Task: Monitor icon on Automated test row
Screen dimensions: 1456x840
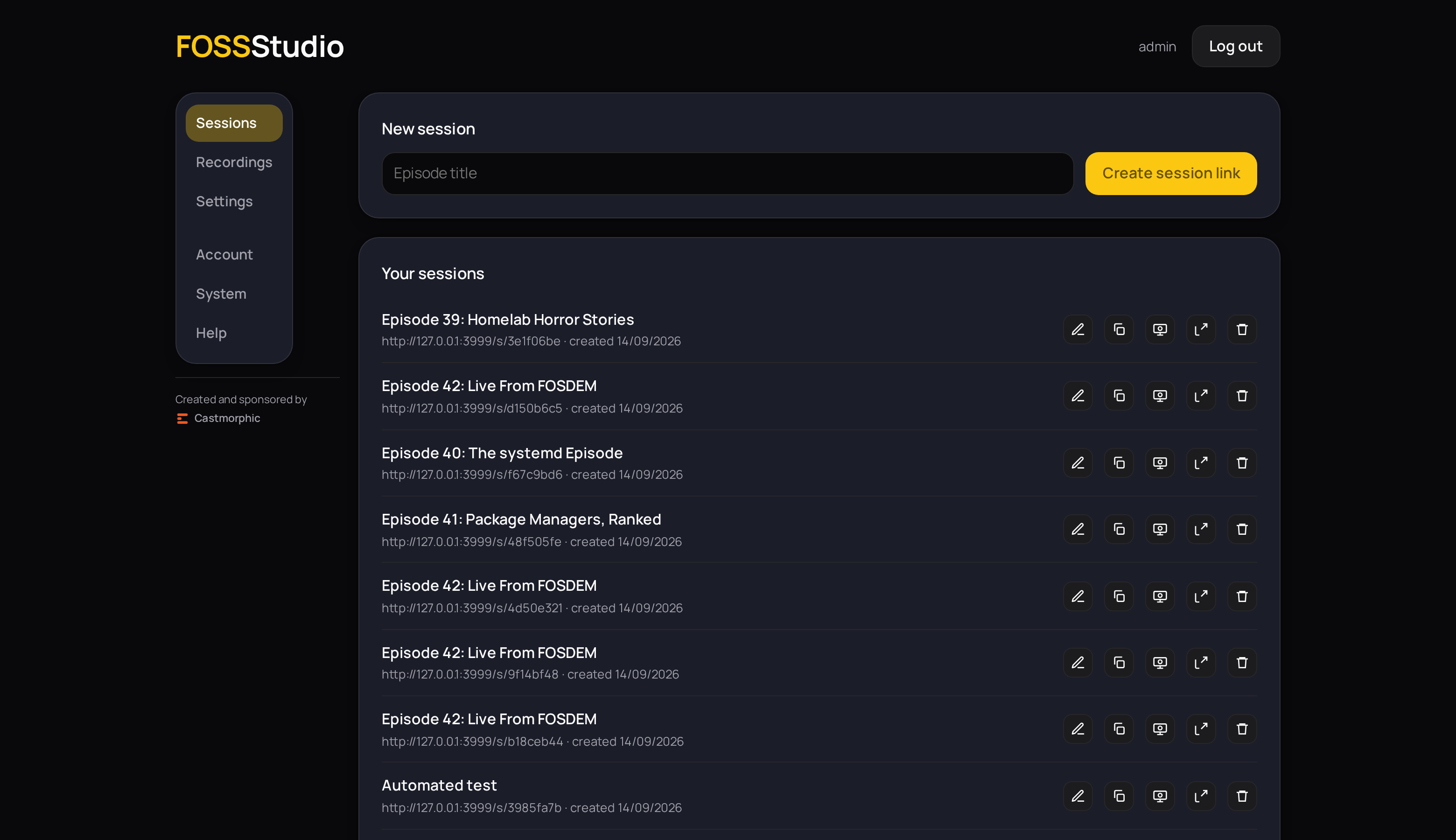Action: (1160, 796)
